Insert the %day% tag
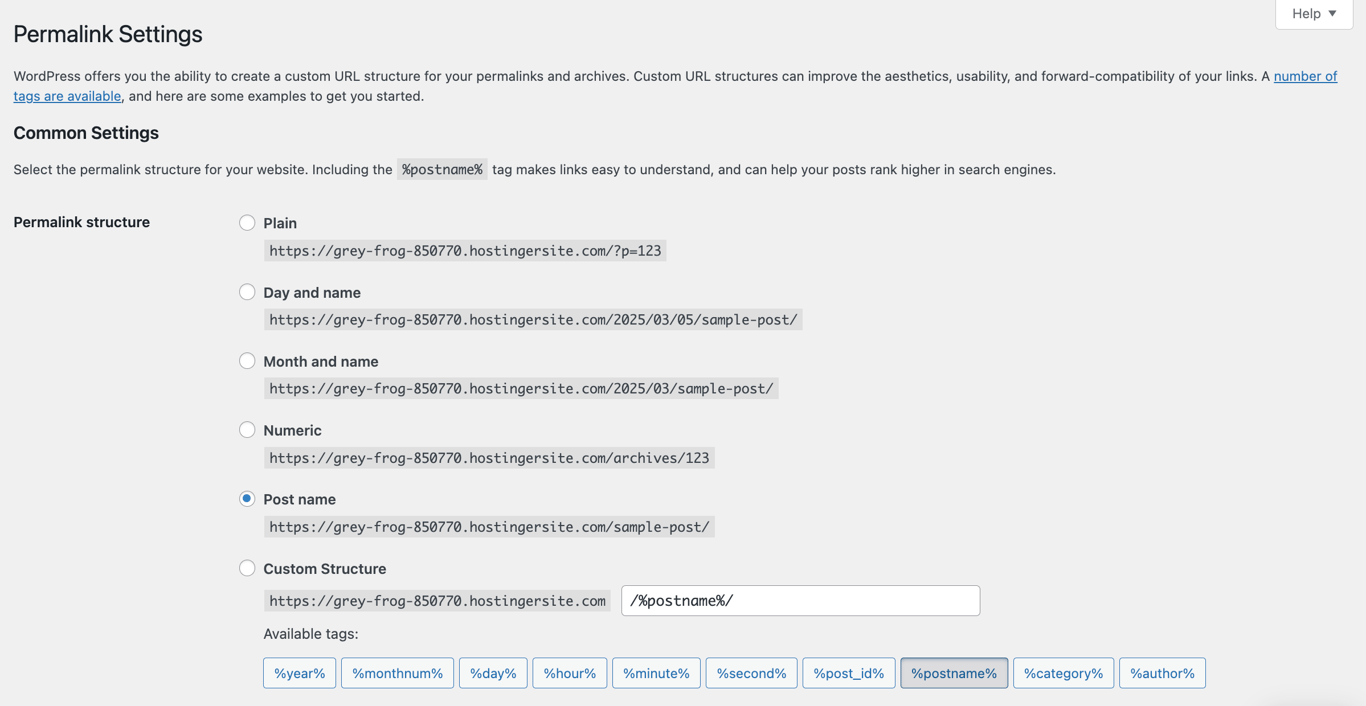Viewport: 1366px width, 706px height. click(x=493, y=673)
